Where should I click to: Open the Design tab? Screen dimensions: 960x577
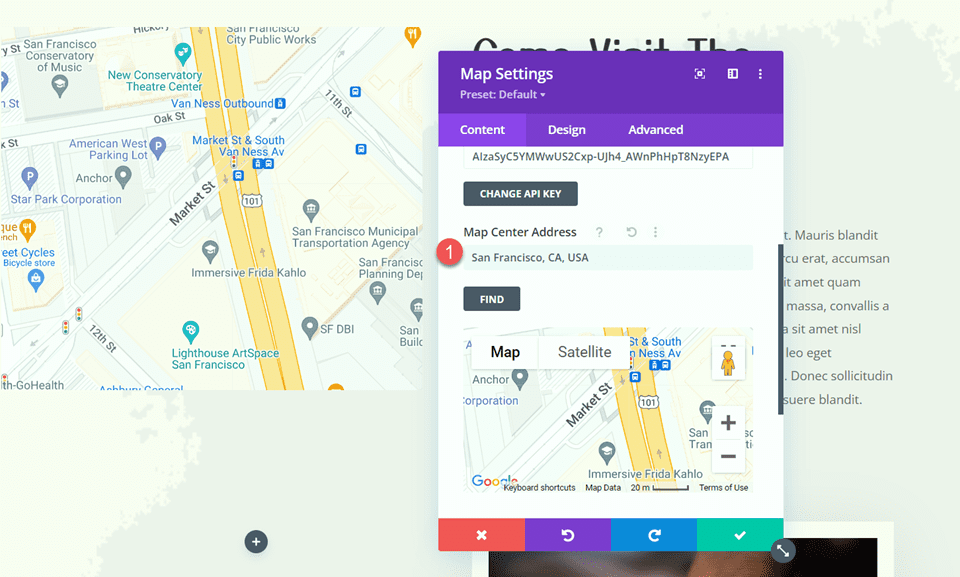(x=566, y=130)
